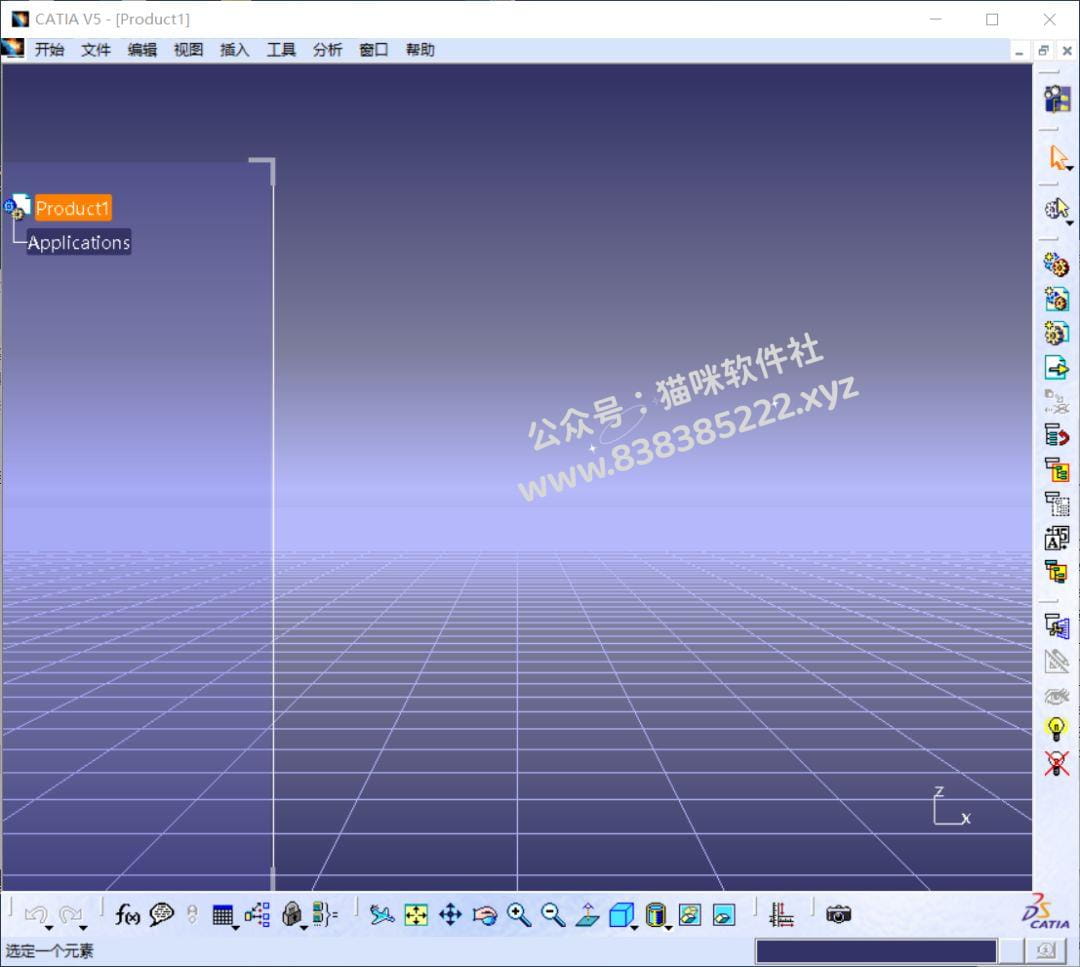Select Applications node in the tree
Viewport: 1080px width, 967px height.
(79, 242)
